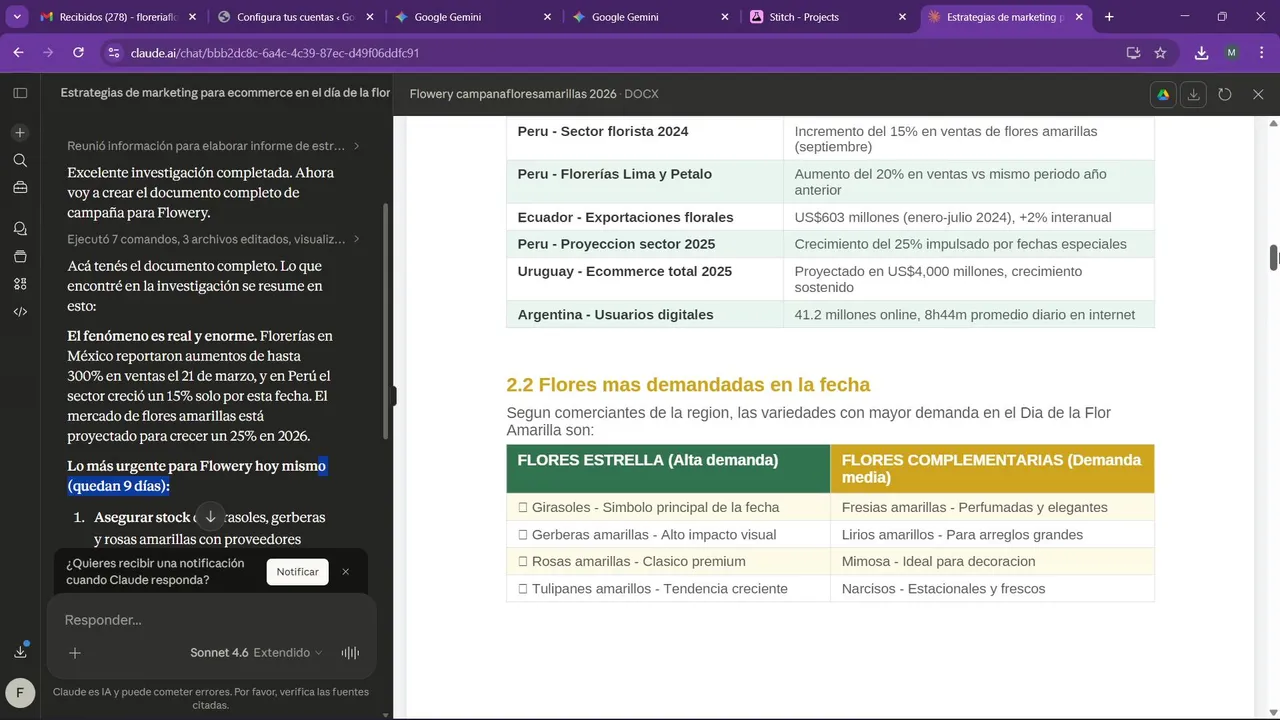The width and height of the screenshot is (1280, 720).
Task: Switch to the Stitch - Projects tab
Action: click(828, 17)
